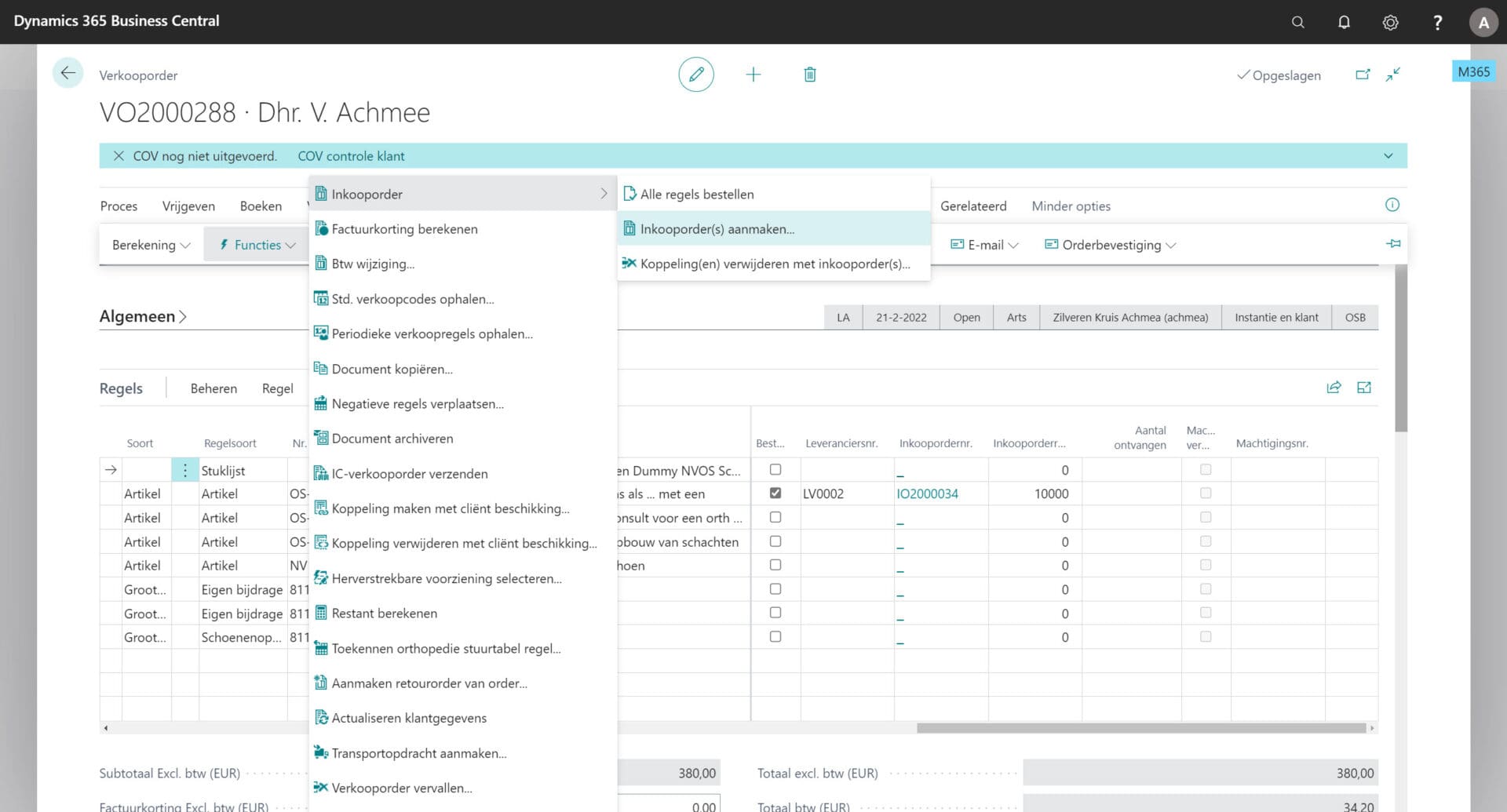Collapse the Functies dropdown
The height and width of the screenshot is (812, 1507).
click(257, 245)
